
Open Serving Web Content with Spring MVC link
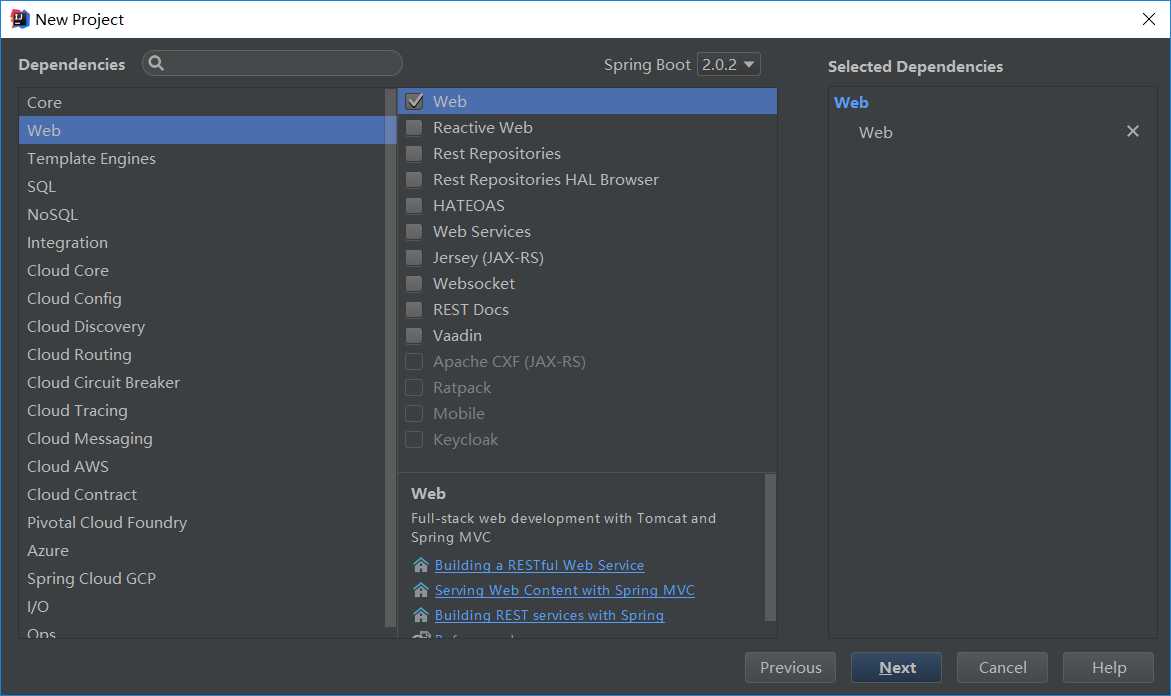pyautogui.click(x=565, y=590)
